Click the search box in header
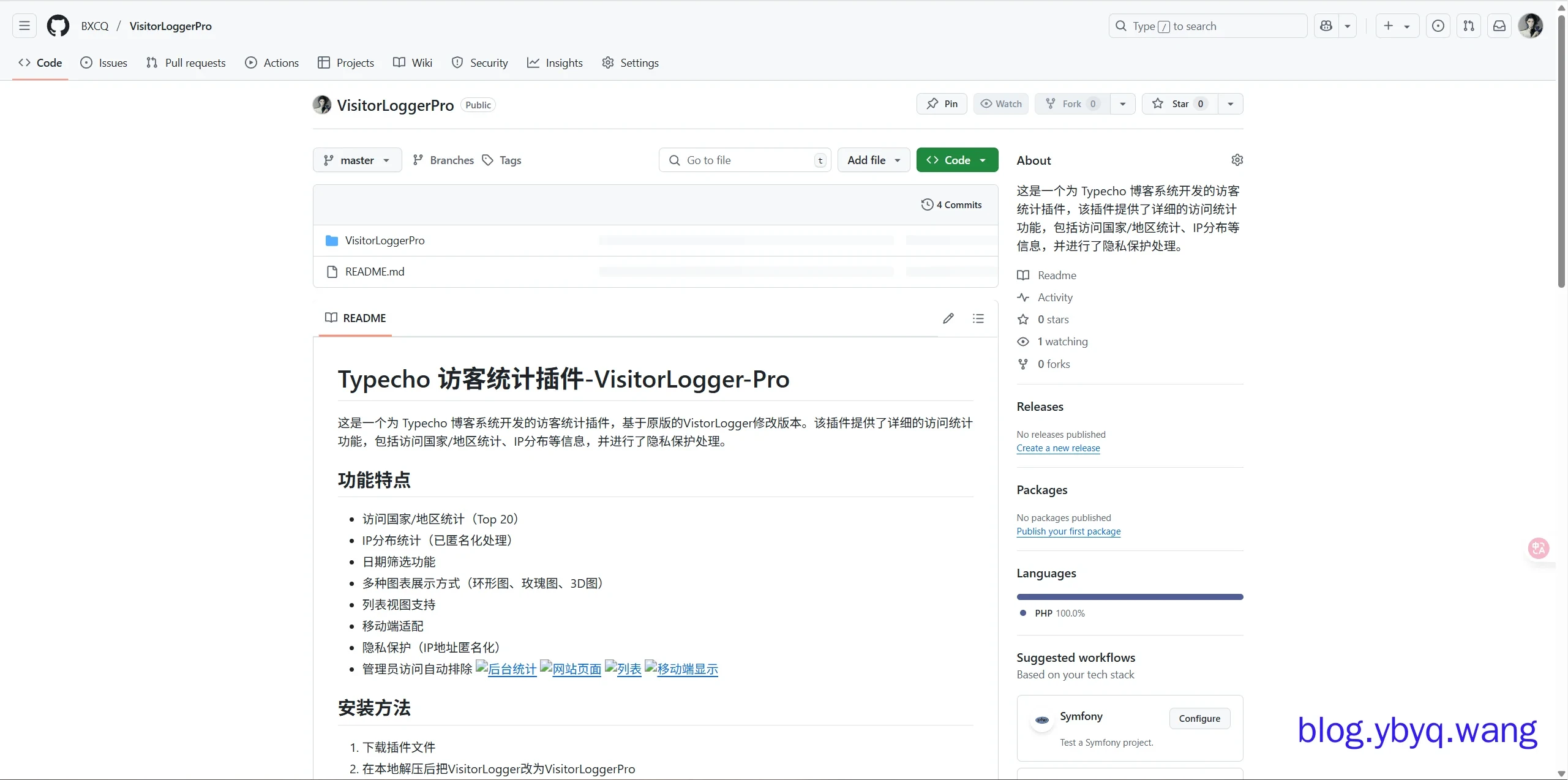 pyautogui.click(x=1208, y=26)
